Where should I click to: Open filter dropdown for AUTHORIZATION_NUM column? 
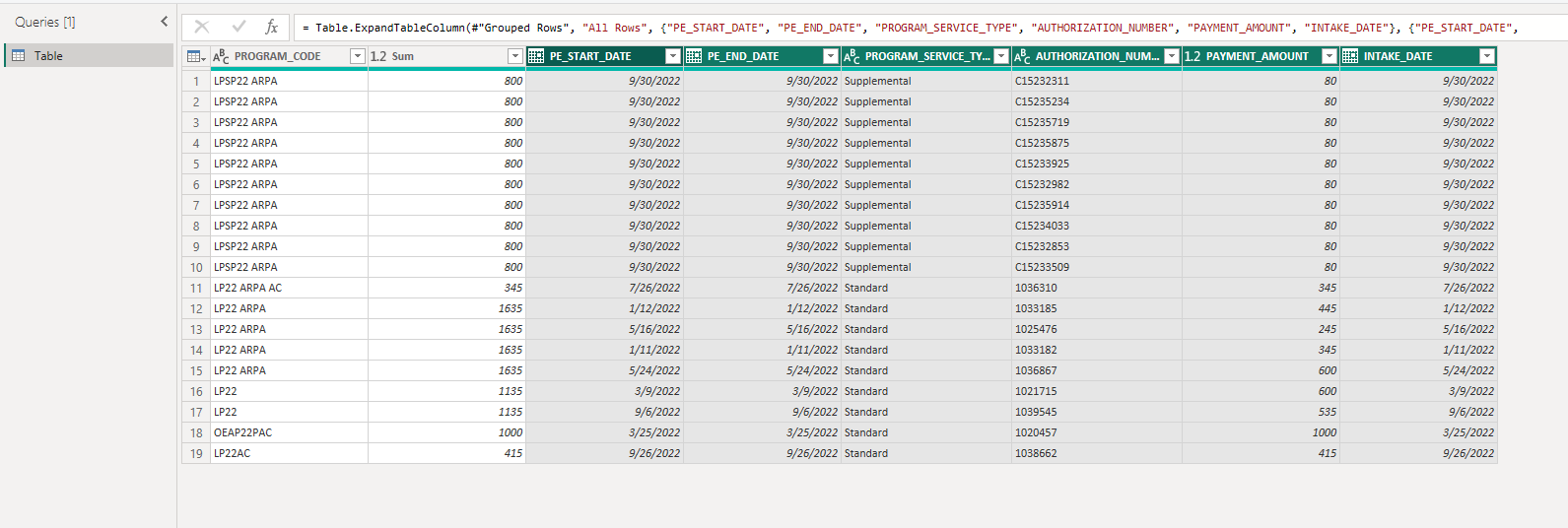tap(1172, 56)
